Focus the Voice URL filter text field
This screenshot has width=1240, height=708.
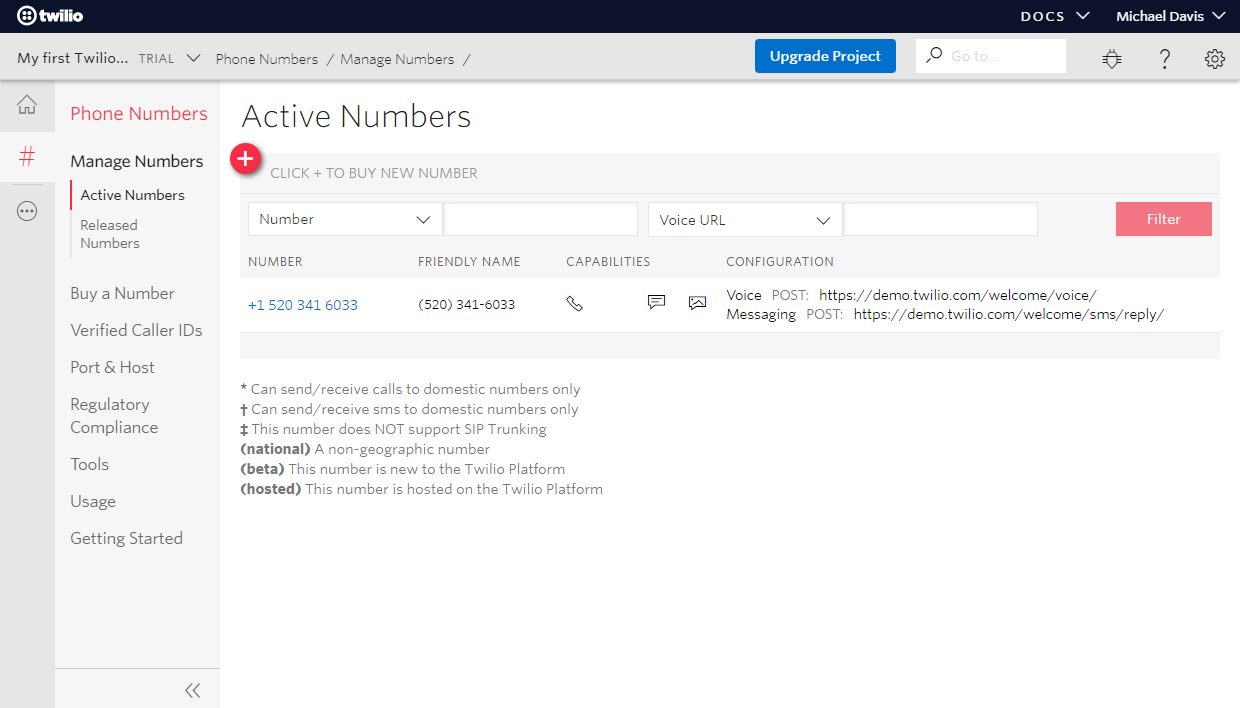[940, 219]
